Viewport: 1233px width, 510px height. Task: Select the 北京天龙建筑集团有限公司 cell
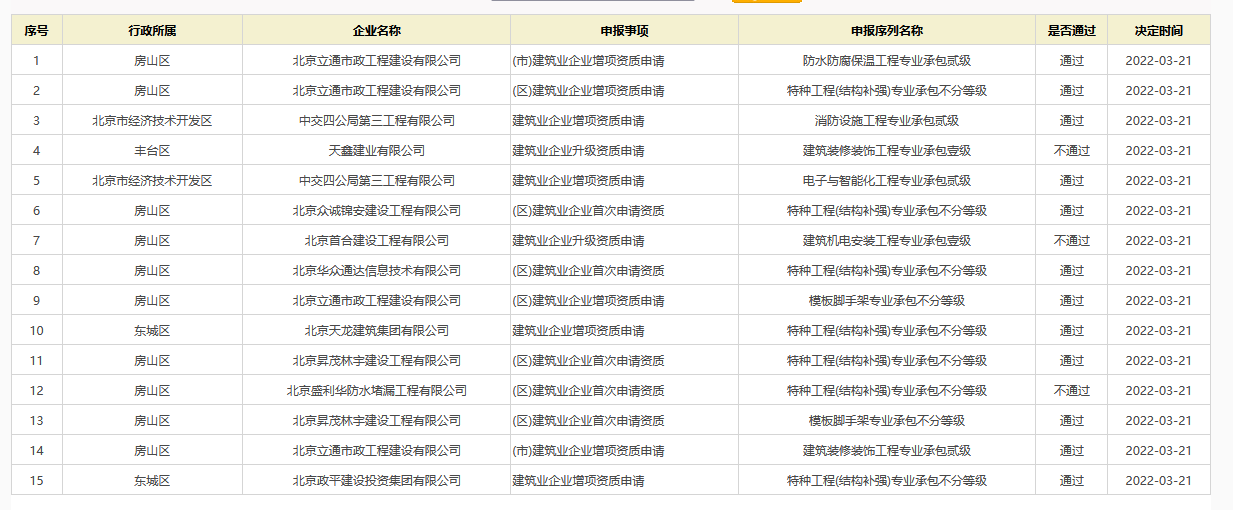tap(376, 331)
